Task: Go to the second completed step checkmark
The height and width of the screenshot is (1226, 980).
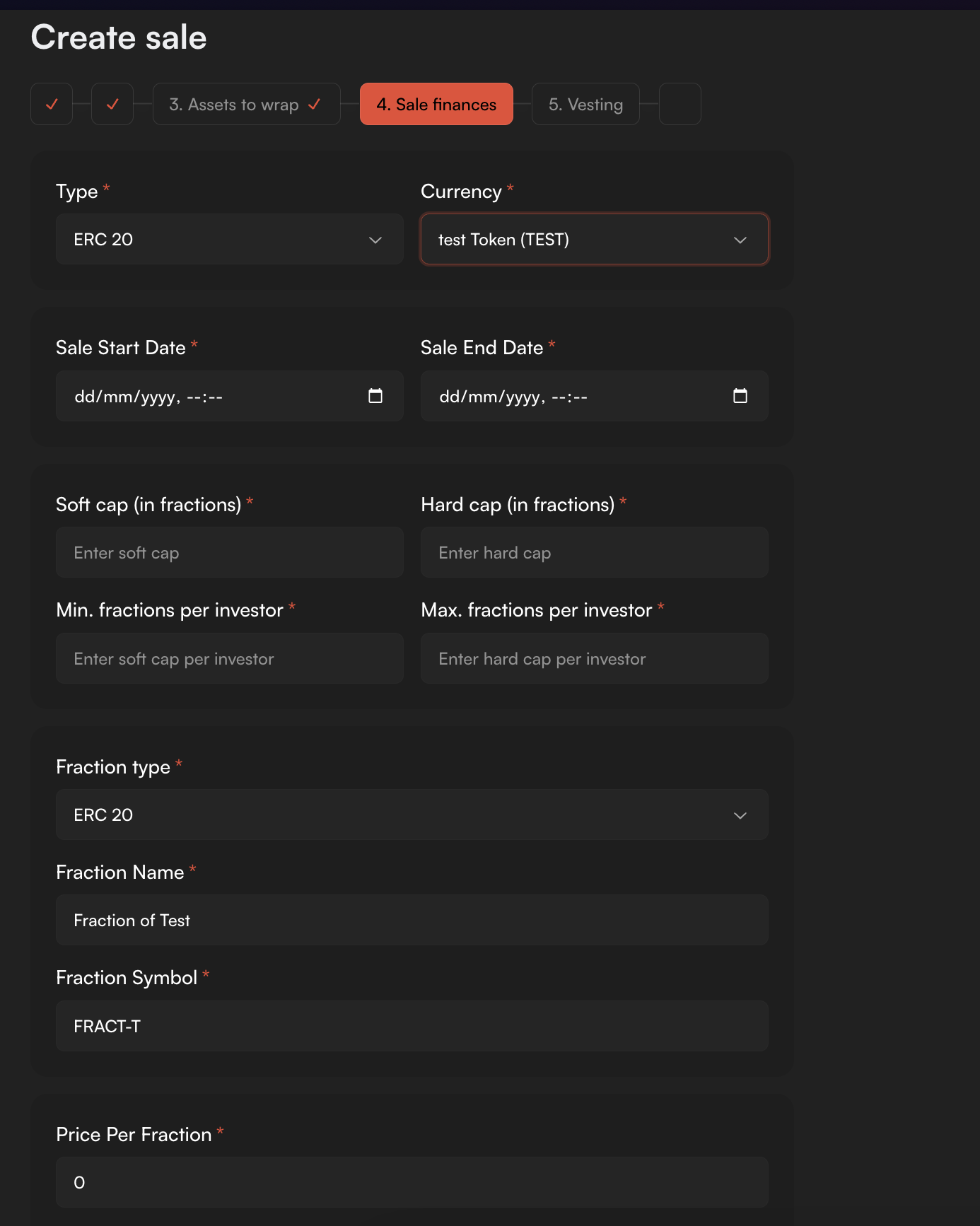Action: pos(112,104)
